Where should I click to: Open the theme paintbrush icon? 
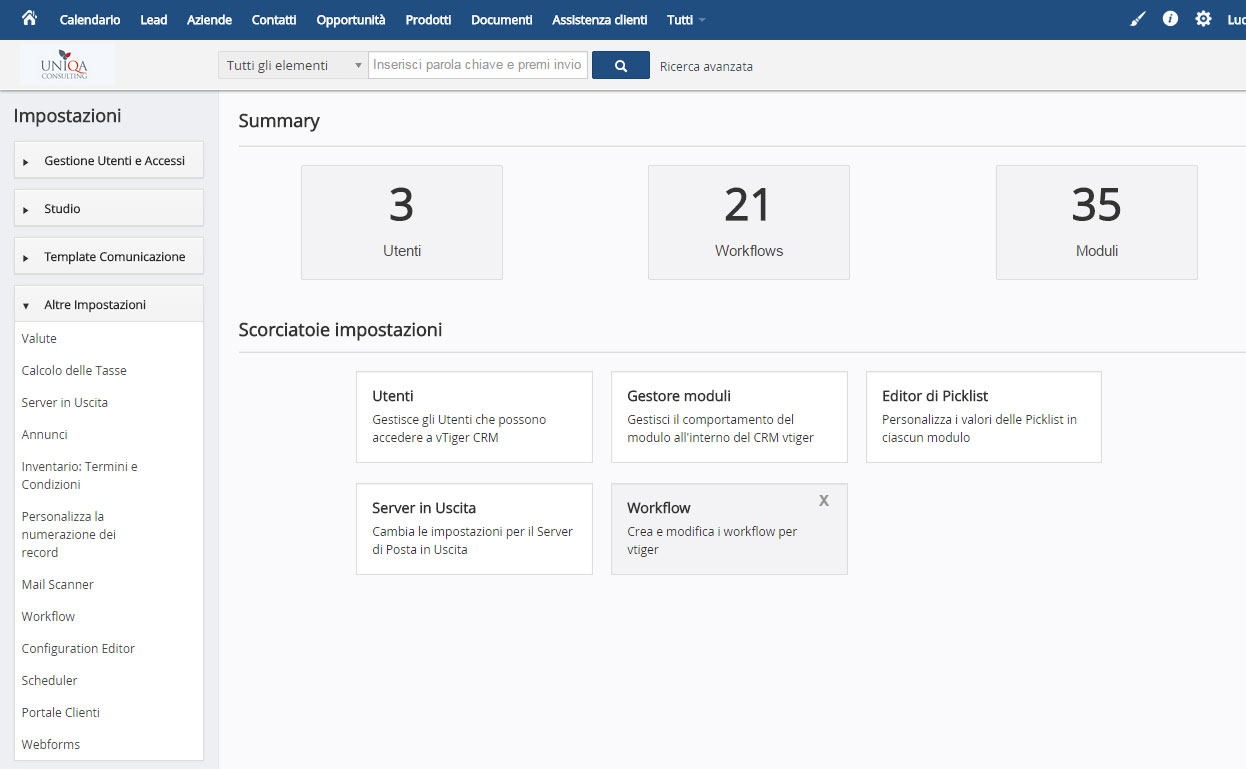pos(1137,19)
